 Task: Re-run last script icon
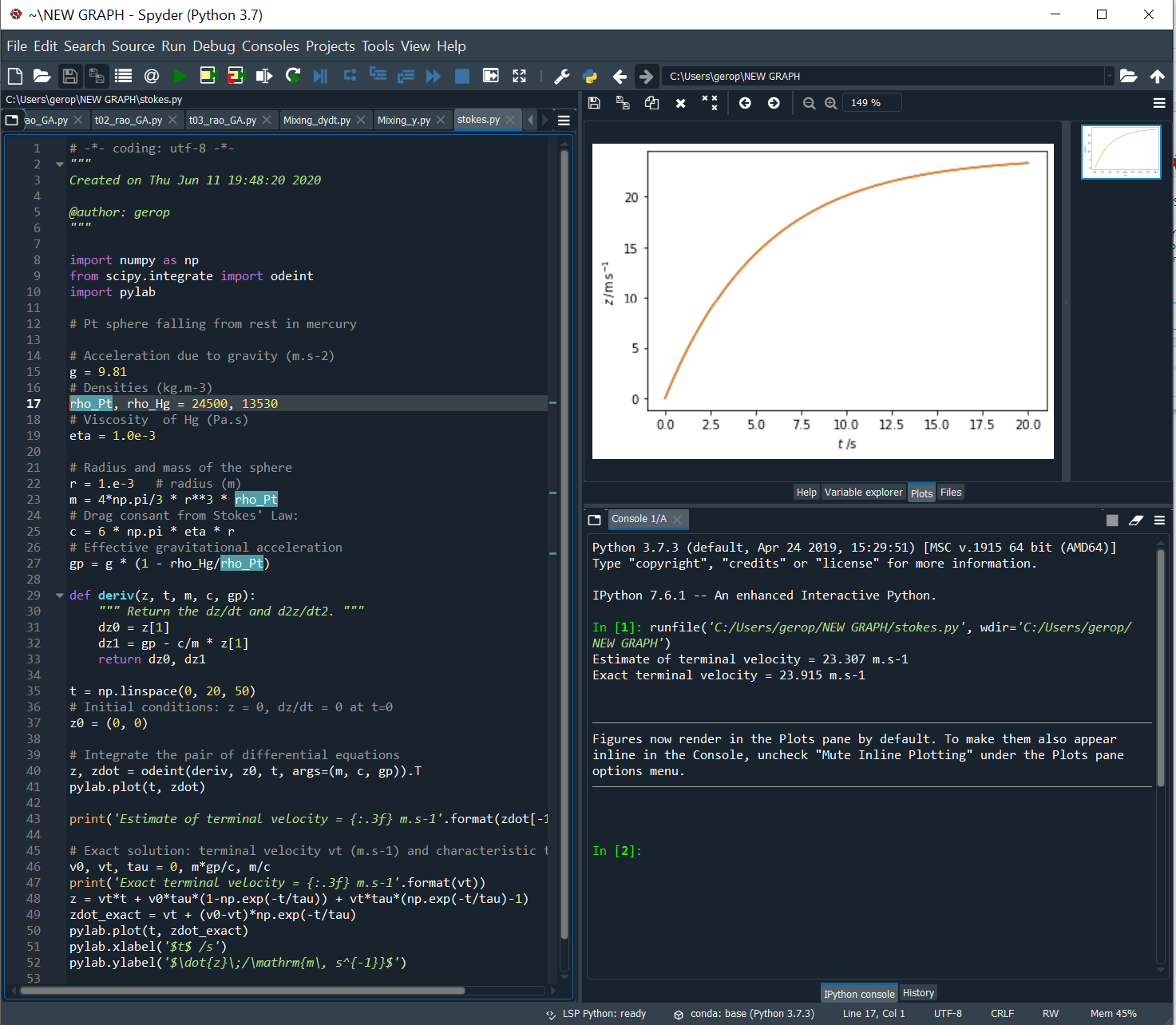293,76
